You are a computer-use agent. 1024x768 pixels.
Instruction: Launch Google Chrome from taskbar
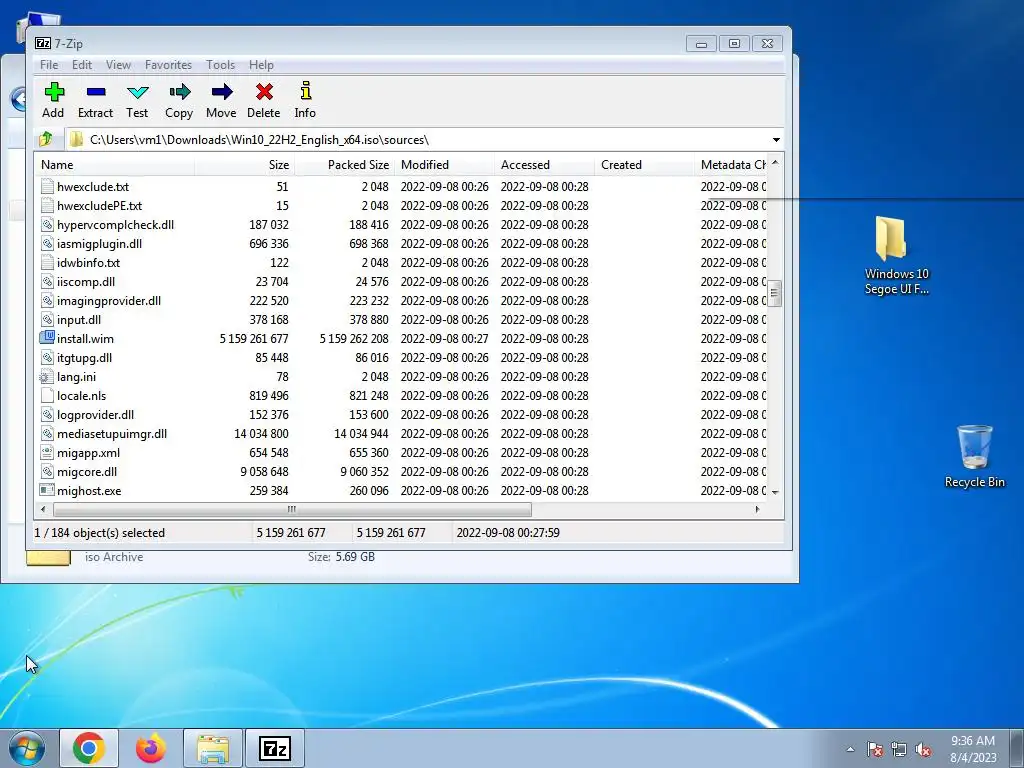[x=89, y=748]
